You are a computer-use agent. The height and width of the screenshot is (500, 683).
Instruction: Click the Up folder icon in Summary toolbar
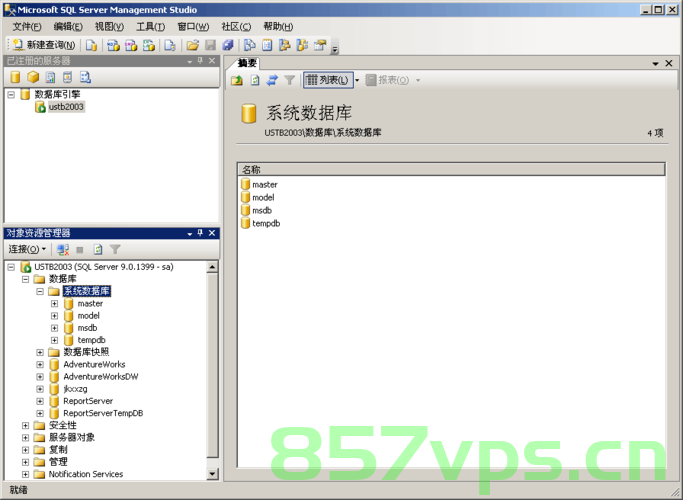[x=237, y=80]
